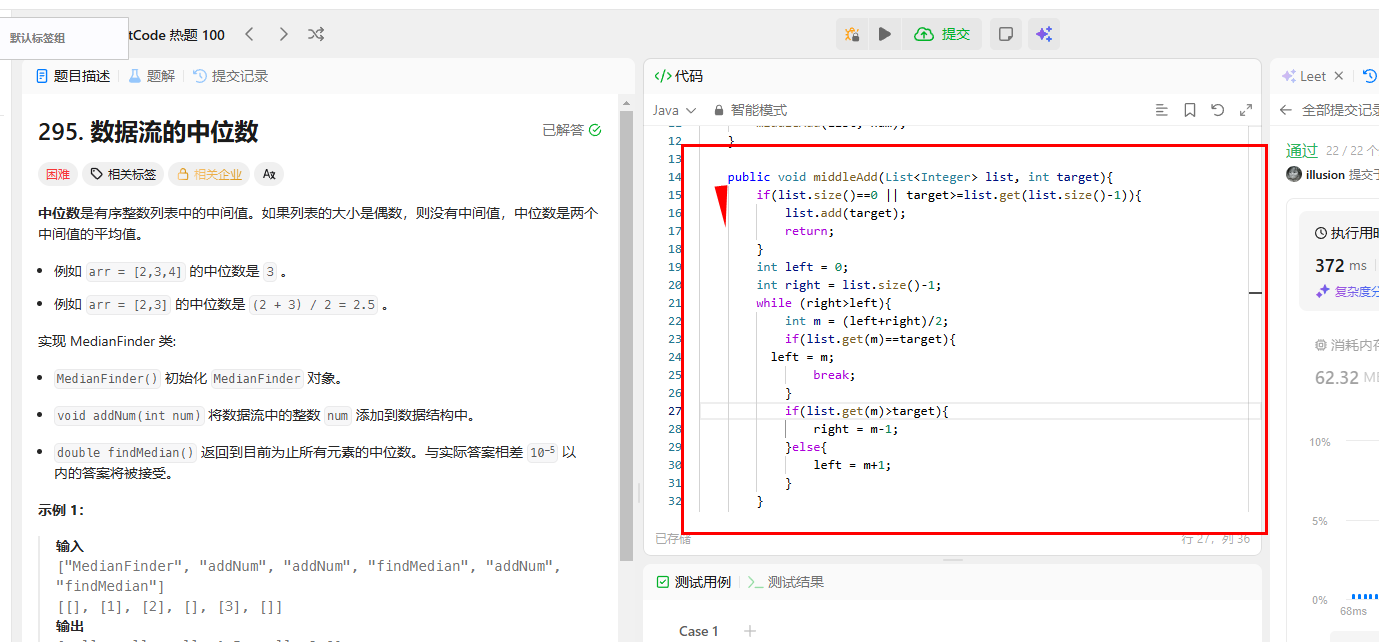Switch to 测试用例 tab
Image resolution: width=1379 pixels, height=642 pixels.
coord(694,582)
